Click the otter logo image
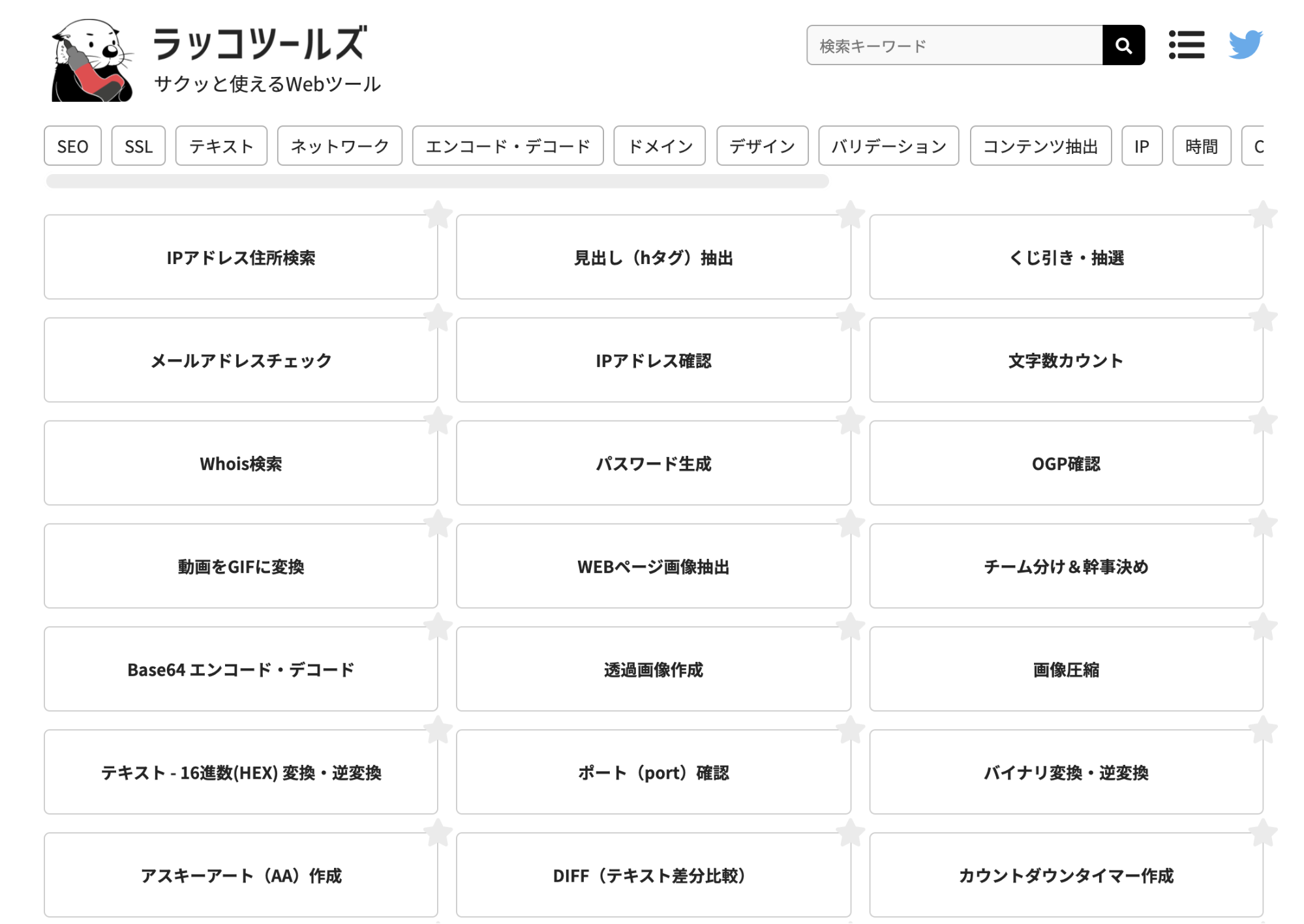Screen dimensions: 1304x924 [91, 60]
